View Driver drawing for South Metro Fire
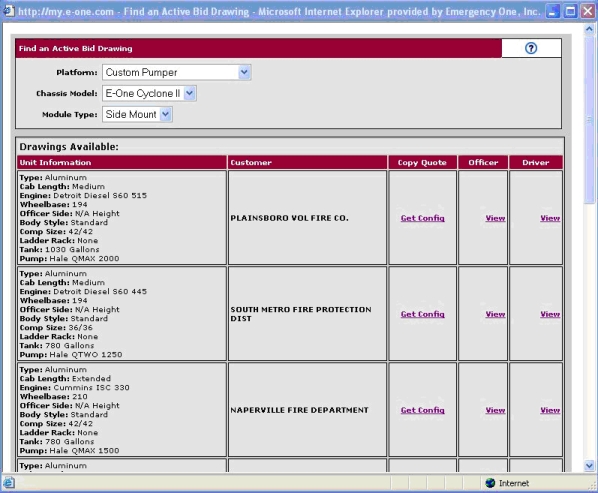The height and width of the screenshot is (493, 598). click(x=550, y=314)
